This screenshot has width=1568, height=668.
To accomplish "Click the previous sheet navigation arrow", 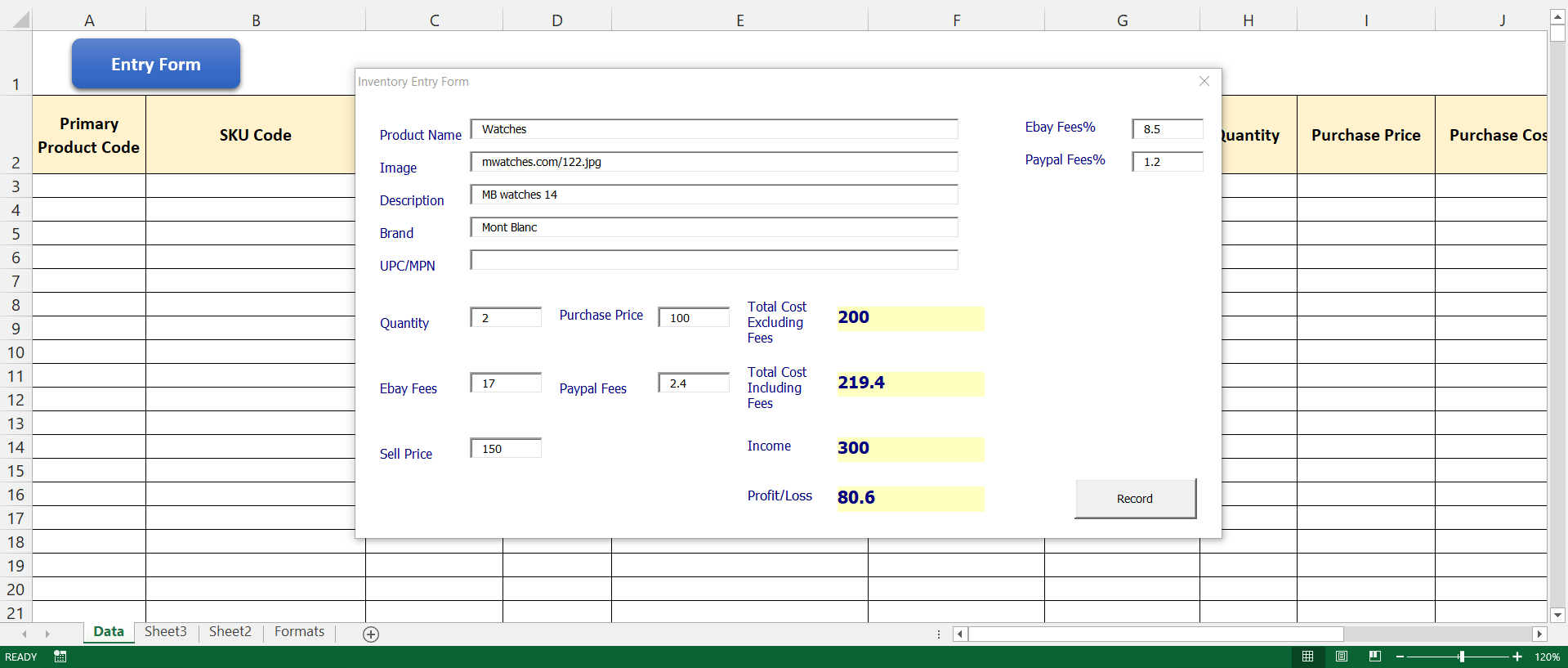I will pyautogui.click(x=25, y=634).
